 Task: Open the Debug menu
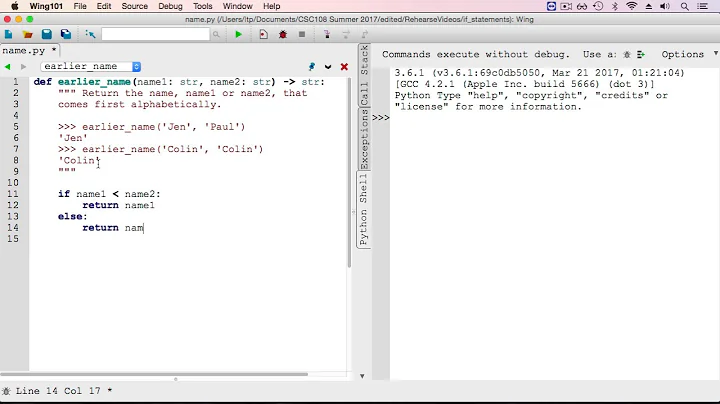tap(170, 6)
